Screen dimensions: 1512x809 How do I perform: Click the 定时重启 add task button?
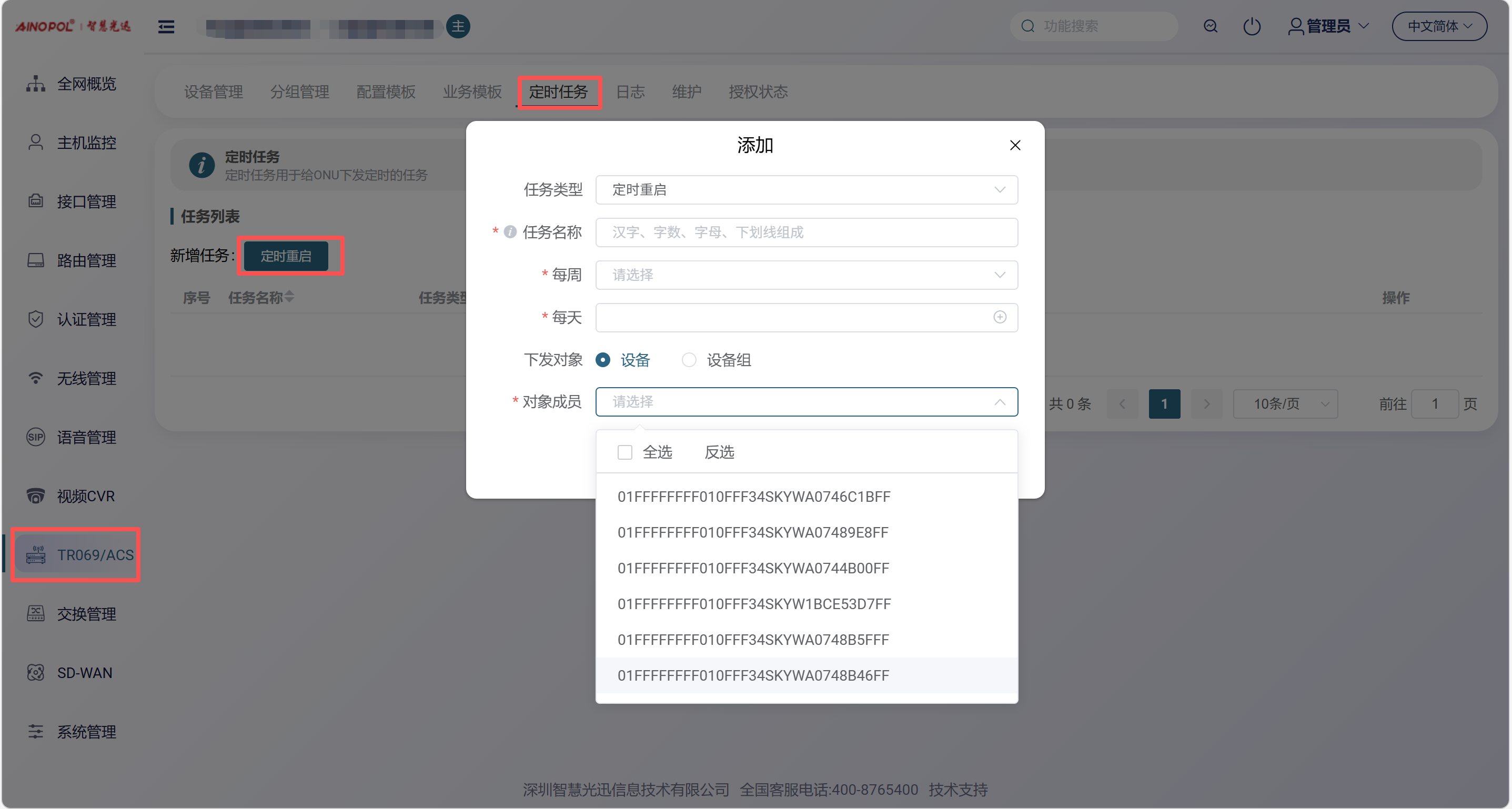click(x=286, y=256)
